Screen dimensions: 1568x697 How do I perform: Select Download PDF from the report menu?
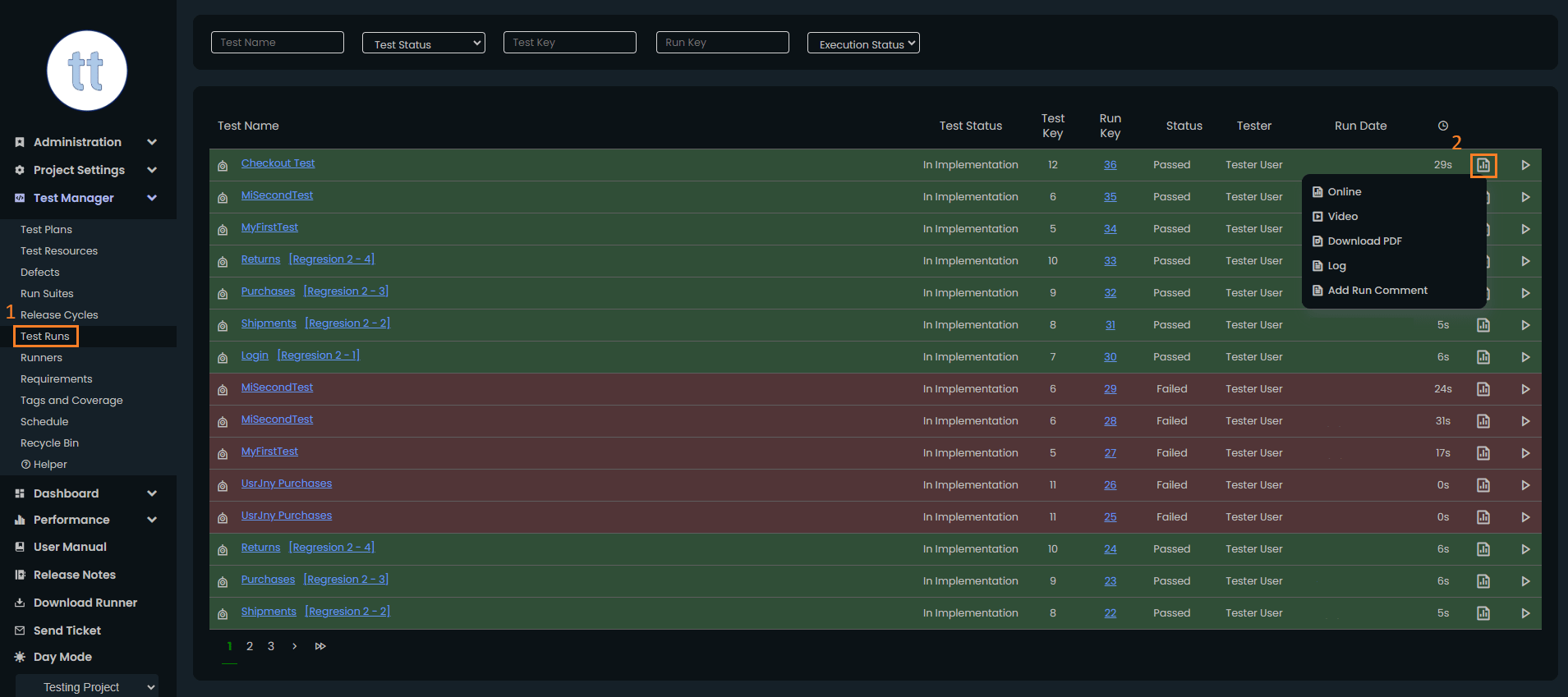tap(1364, 241)
